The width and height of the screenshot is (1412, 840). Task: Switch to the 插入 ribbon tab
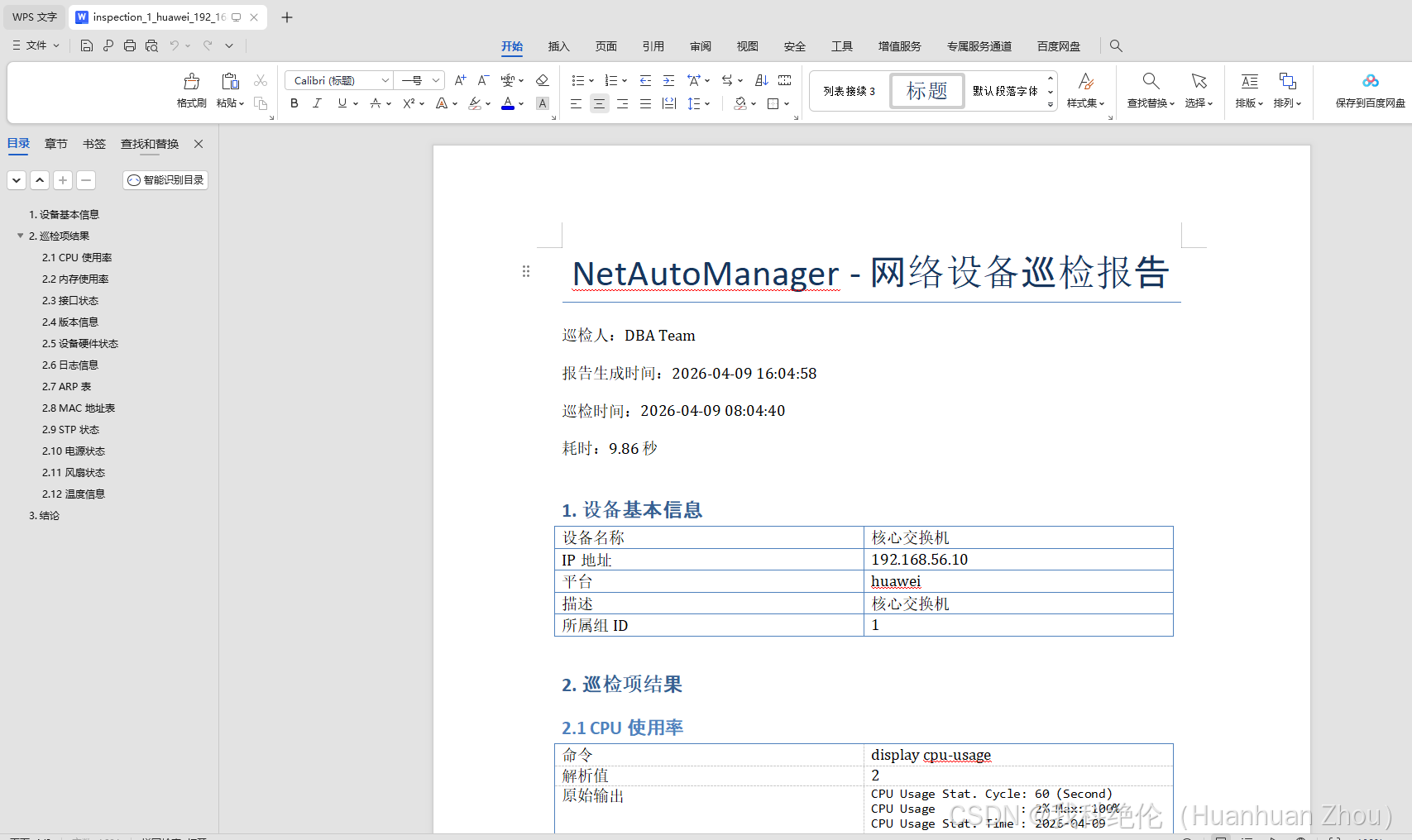(x=559, y=46)
